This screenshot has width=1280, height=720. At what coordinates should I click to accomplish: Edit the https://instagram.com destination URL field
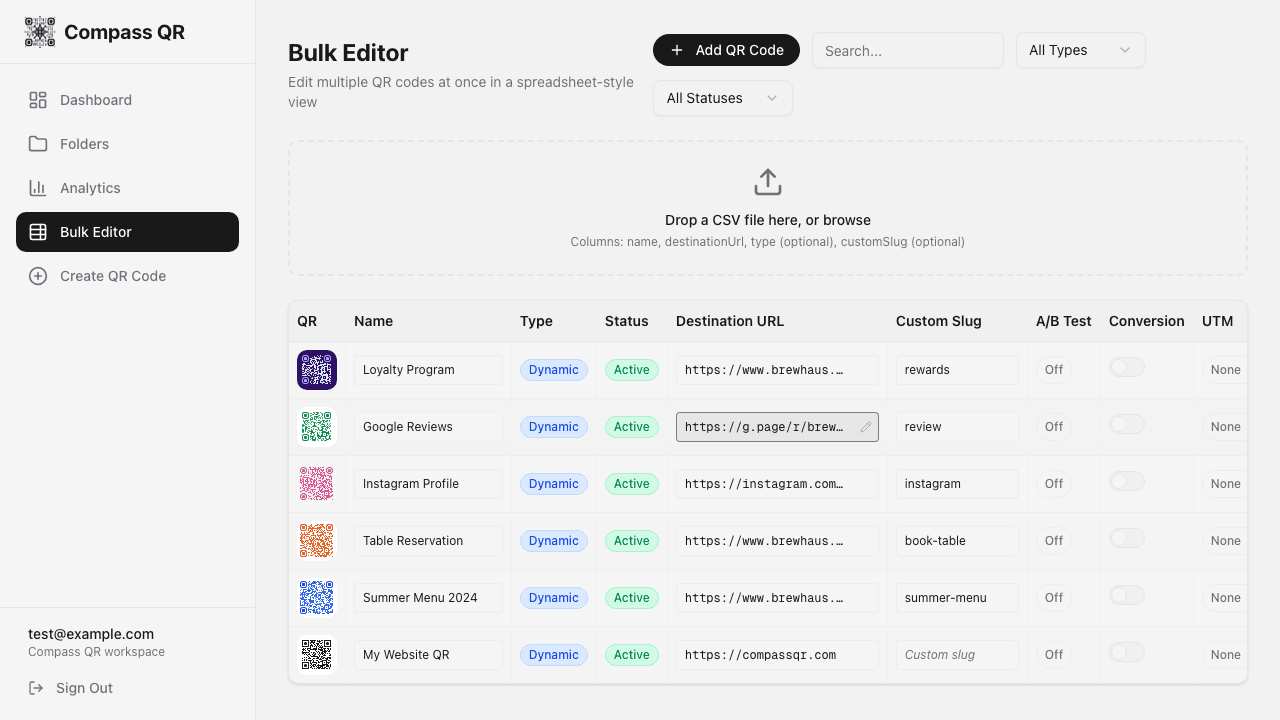coord(777,484)
